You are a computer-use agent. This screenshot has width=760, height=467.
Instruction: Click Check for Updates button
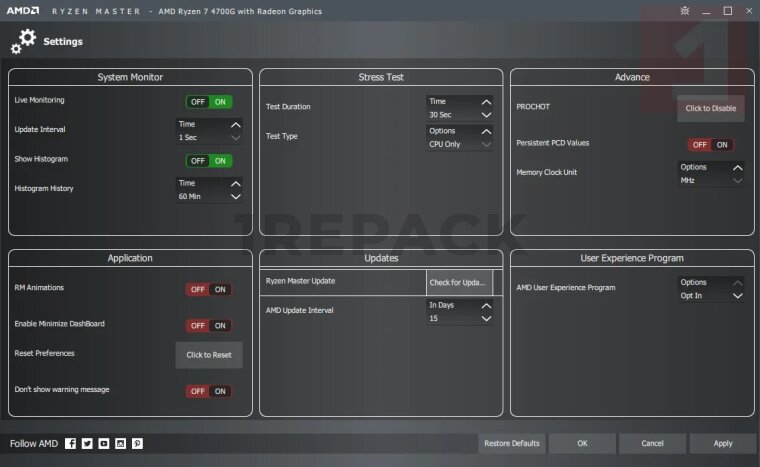tap(459, 283)
